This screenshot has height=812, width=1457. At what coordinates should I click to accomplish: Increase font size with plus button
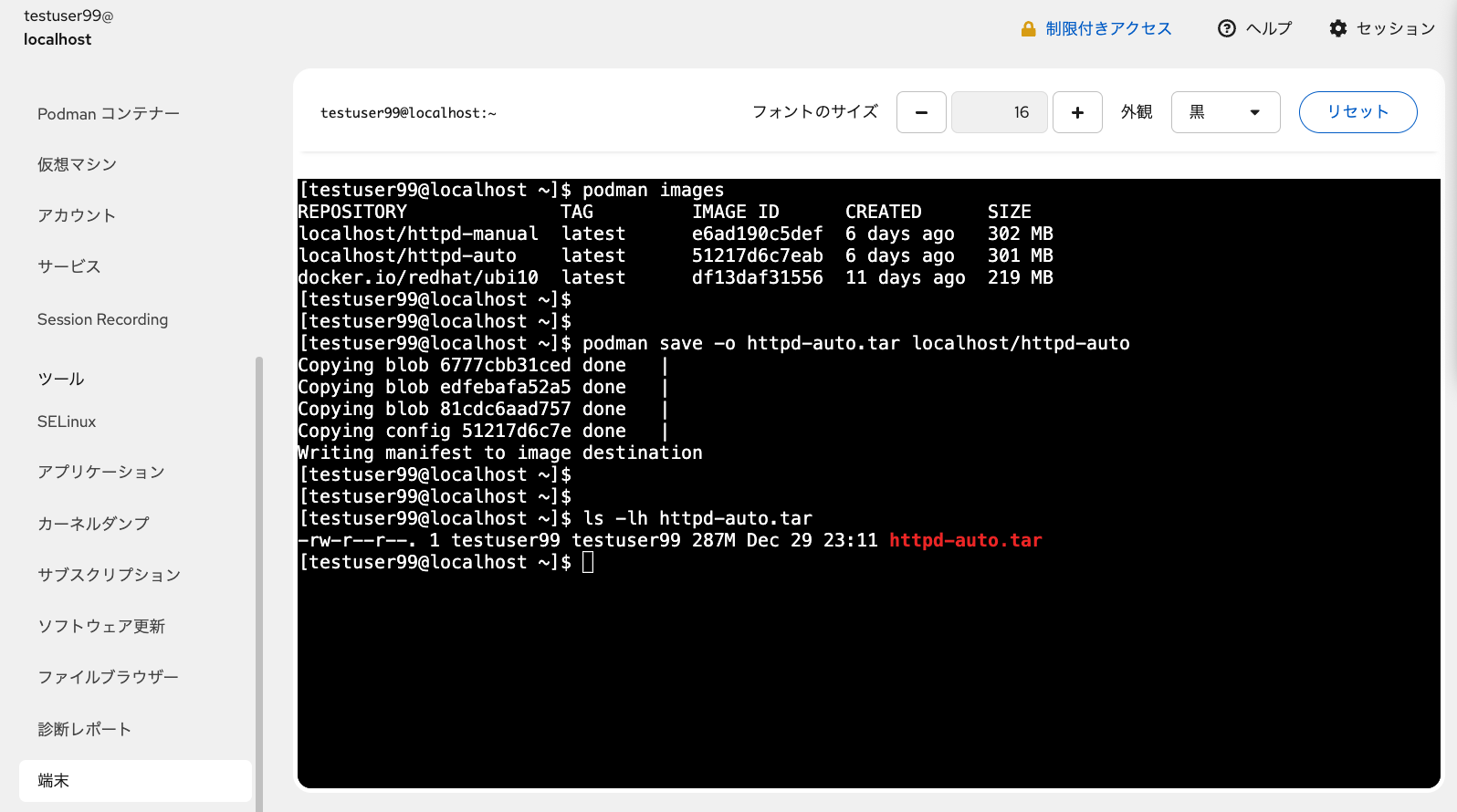pyautogui.click(x=1077, y=112)
